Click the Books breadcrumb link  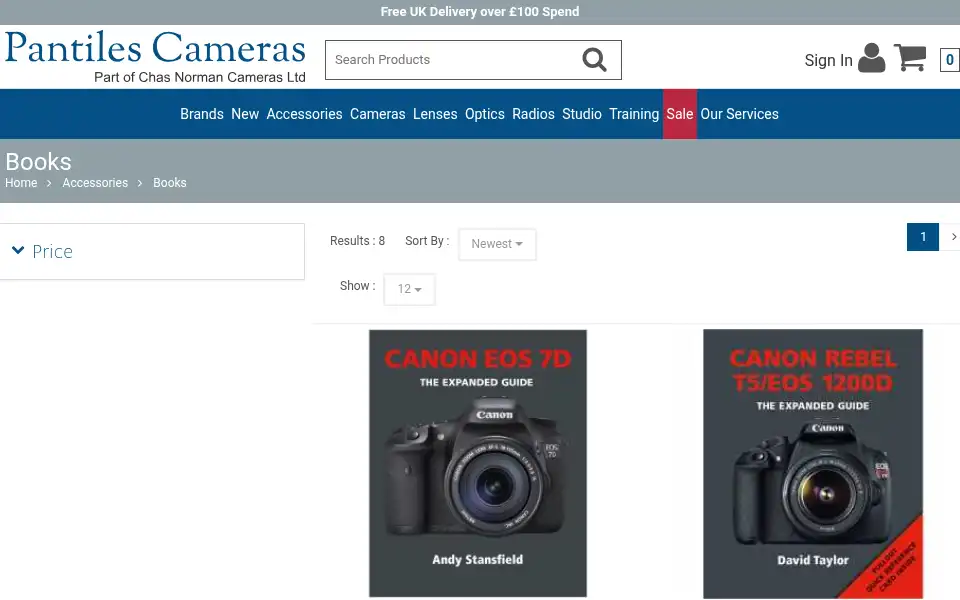(170, 182)
